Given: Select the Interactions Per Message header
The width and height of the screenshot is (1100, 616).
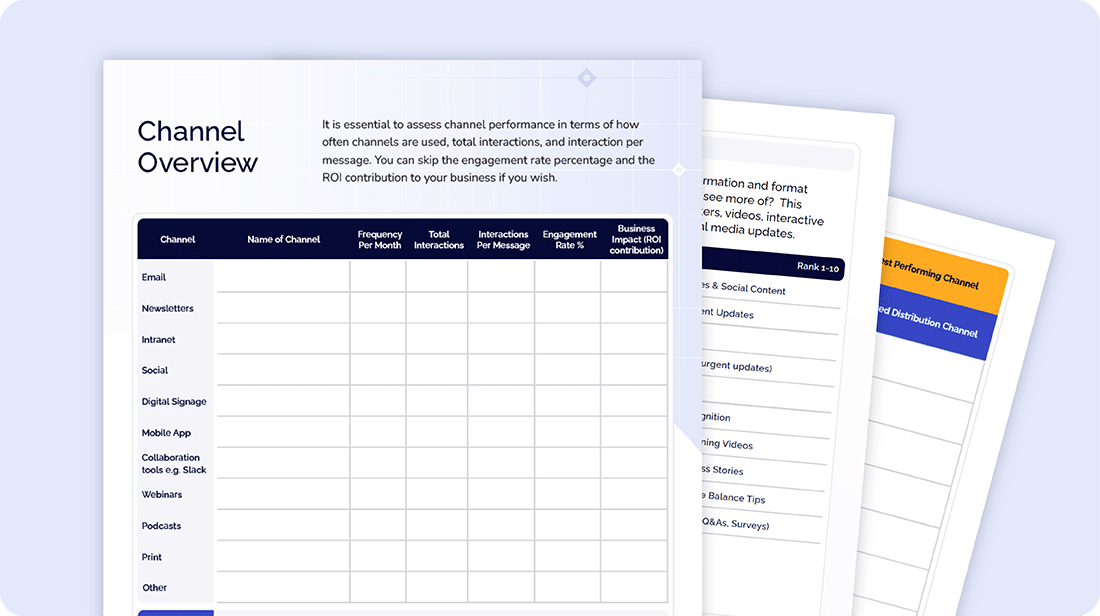Looking at the screenshot, I should [x=503, y=239].
